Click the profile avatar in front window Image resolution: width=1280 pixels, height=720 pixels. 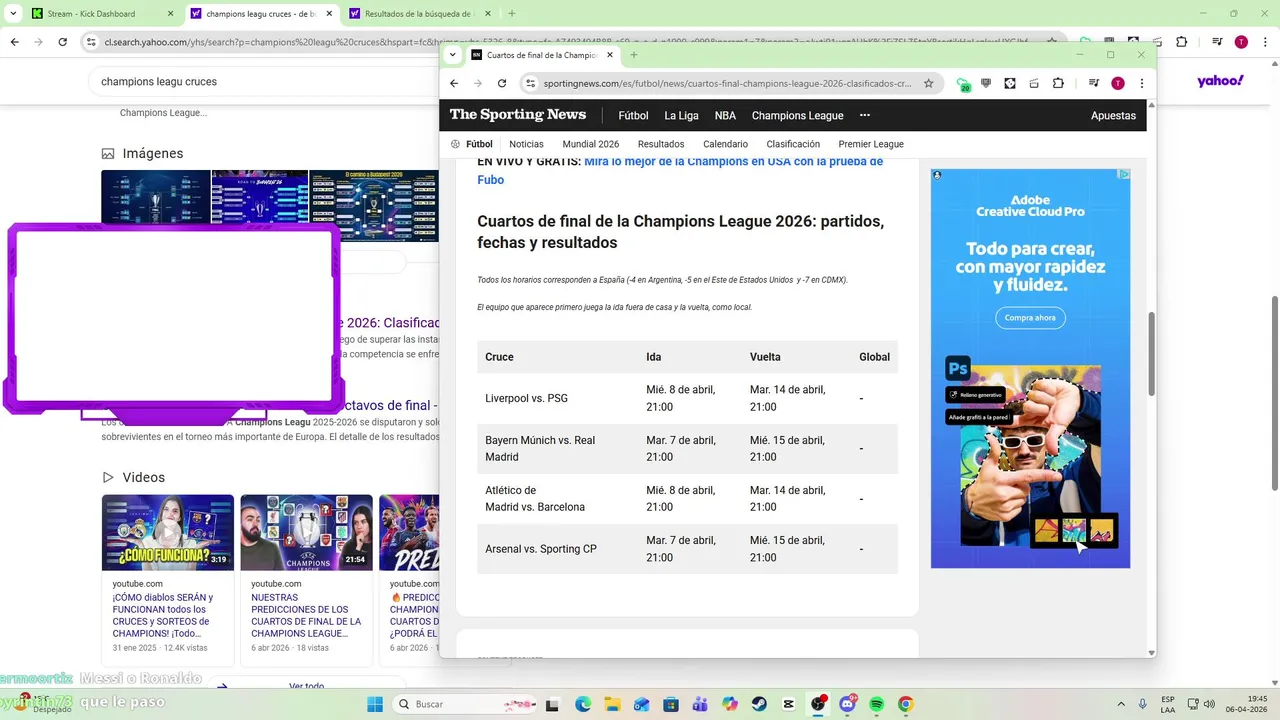click(1118, 84)
